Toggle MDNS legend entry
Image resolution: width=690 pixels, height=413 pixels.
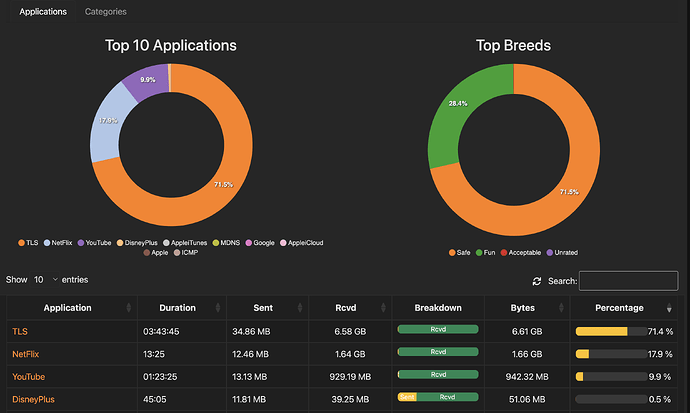point(227,243)
